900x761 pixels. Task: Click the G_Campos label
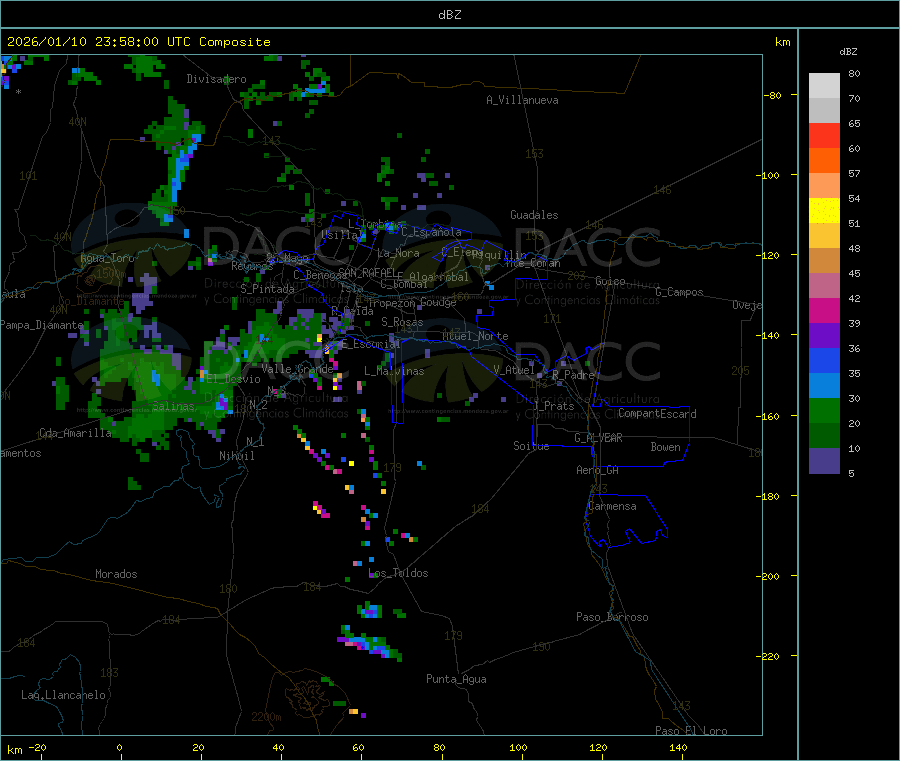pos(679,292)
